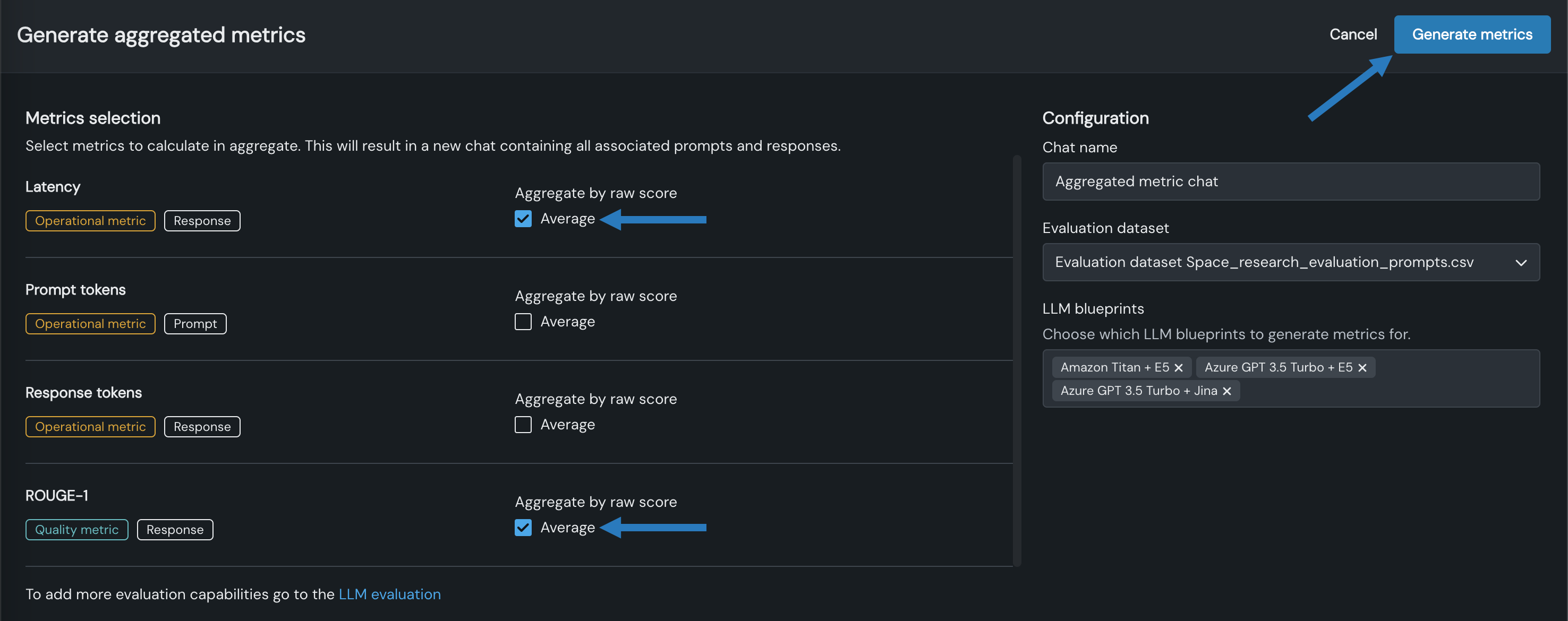Viewport: 1568px width, 621px height.
Task: Click the Response tag under Response tokens
Action: click(202, 427)
